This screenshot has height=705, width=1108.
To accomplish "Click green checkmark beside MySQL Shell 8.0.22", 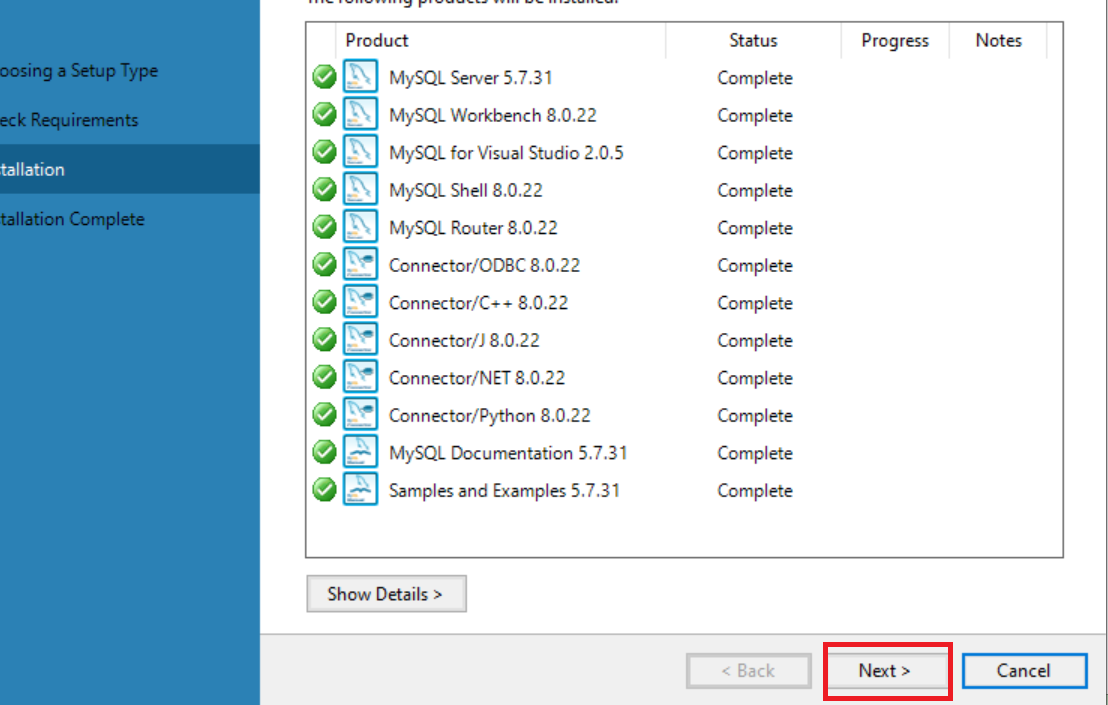I will point(324,189).
